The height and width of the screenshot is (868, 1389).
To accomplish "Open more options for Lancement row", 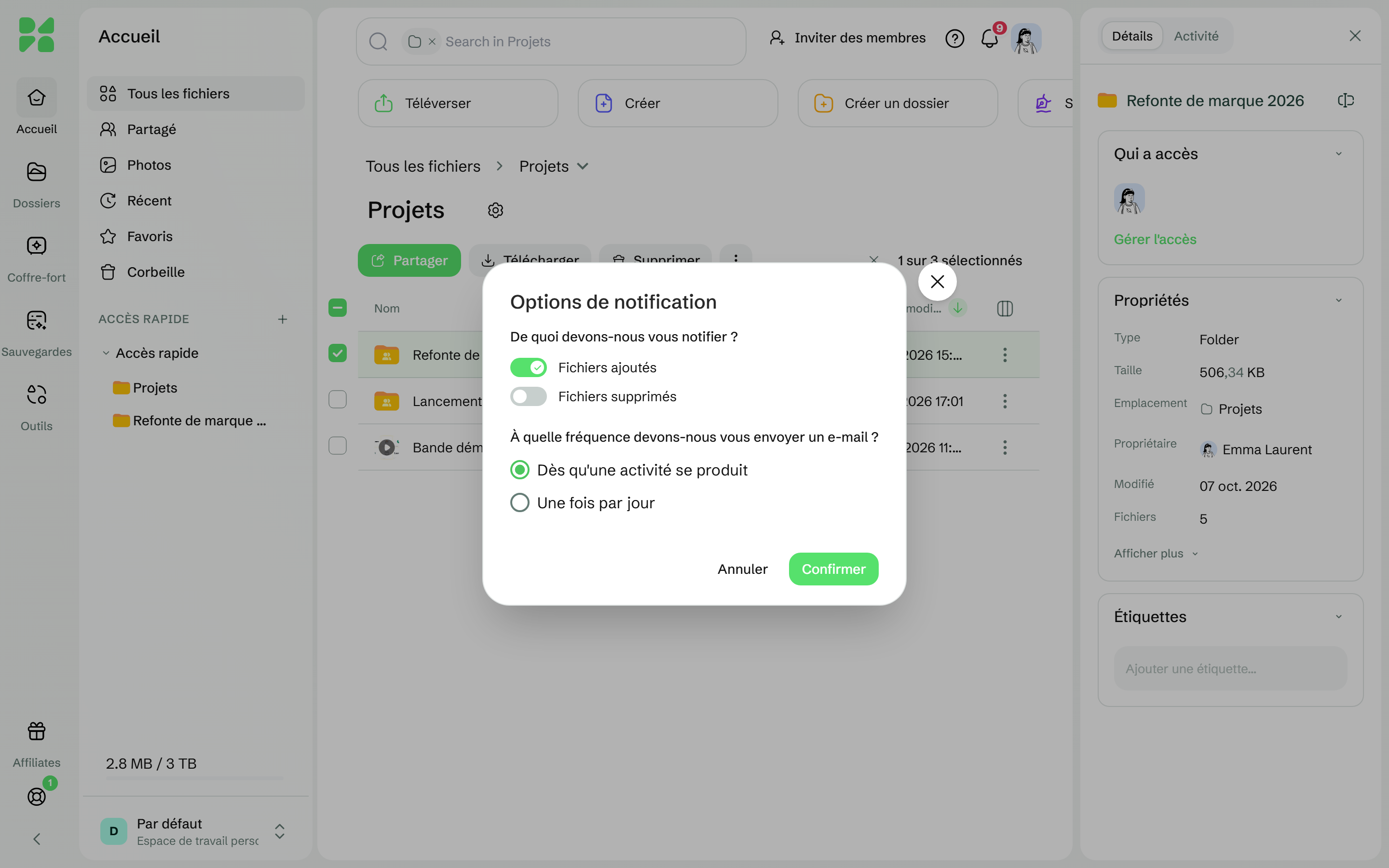I will coord(1005,401).
